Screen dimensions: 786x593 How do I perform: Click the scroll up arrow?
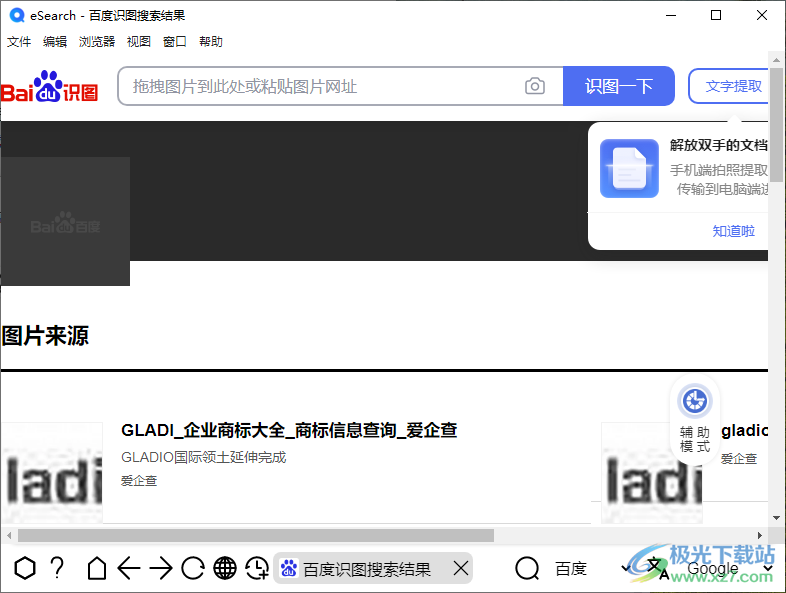point(776,60)
